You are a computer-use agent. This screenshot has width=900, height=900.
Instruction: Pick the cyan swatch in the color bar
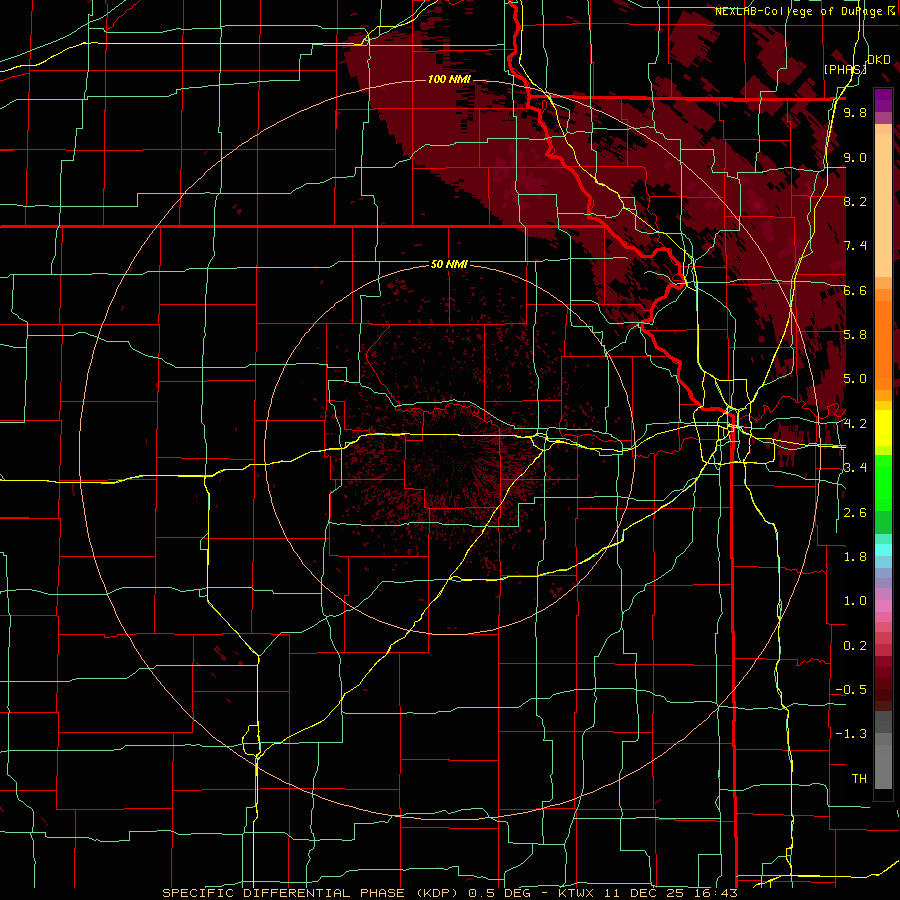tap(883, 550)
